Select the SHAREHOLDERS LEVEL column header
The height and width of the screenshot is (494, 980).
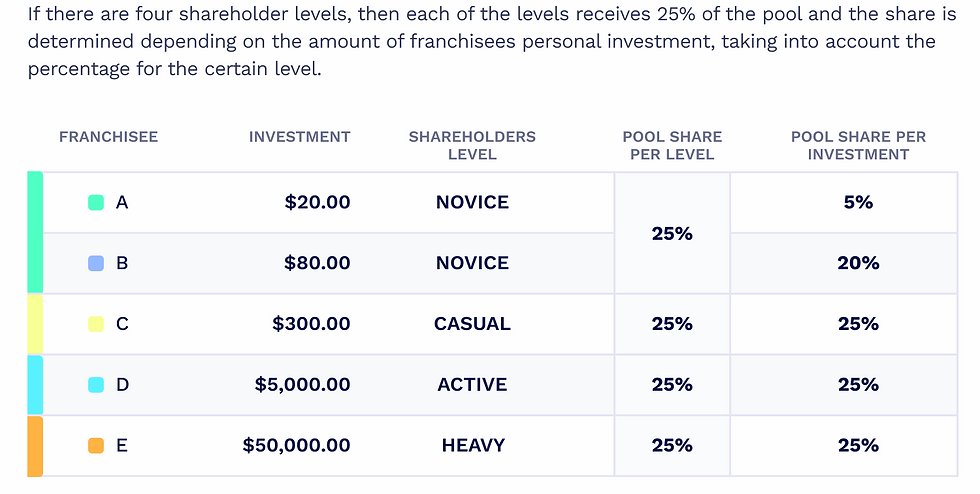click(x=472, y=146)
